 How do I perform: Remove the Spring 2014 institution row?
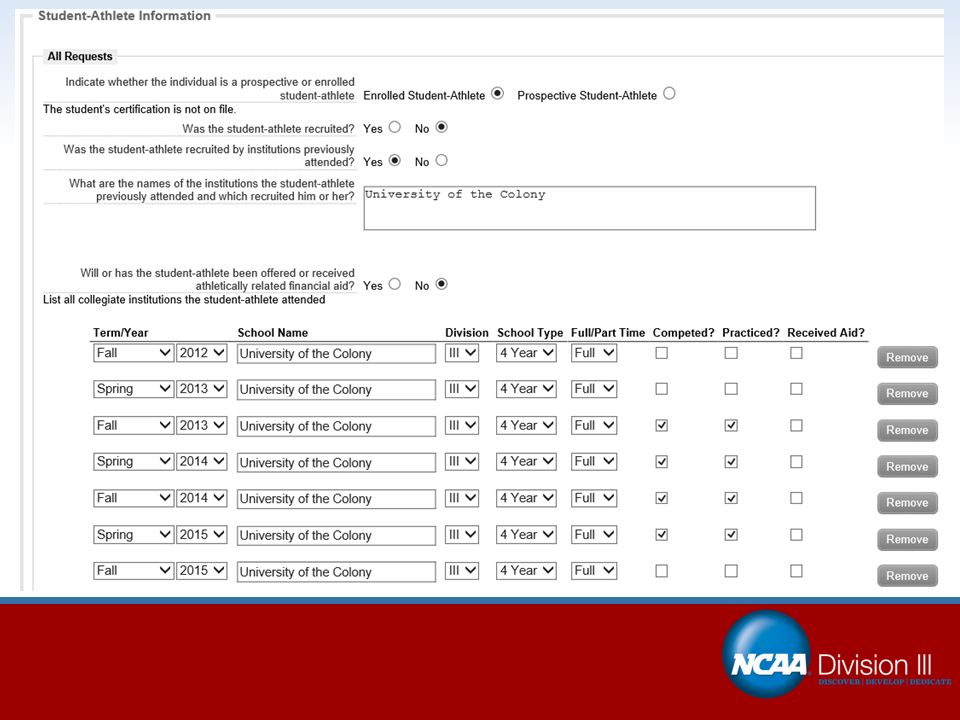click(907, 467)
